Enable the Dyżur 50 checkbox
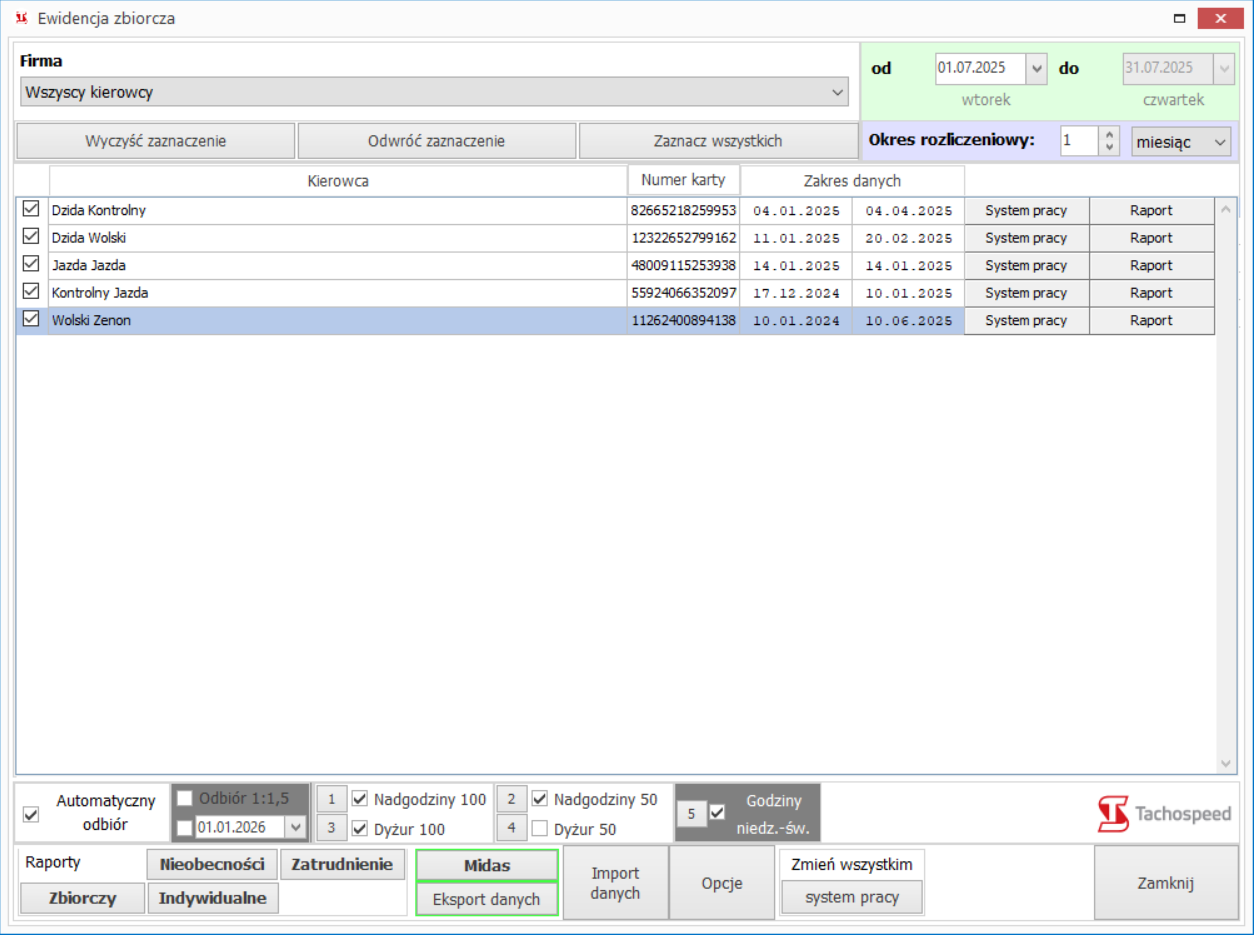Screen dimensions: 1254x935 (x=540, y=828)
